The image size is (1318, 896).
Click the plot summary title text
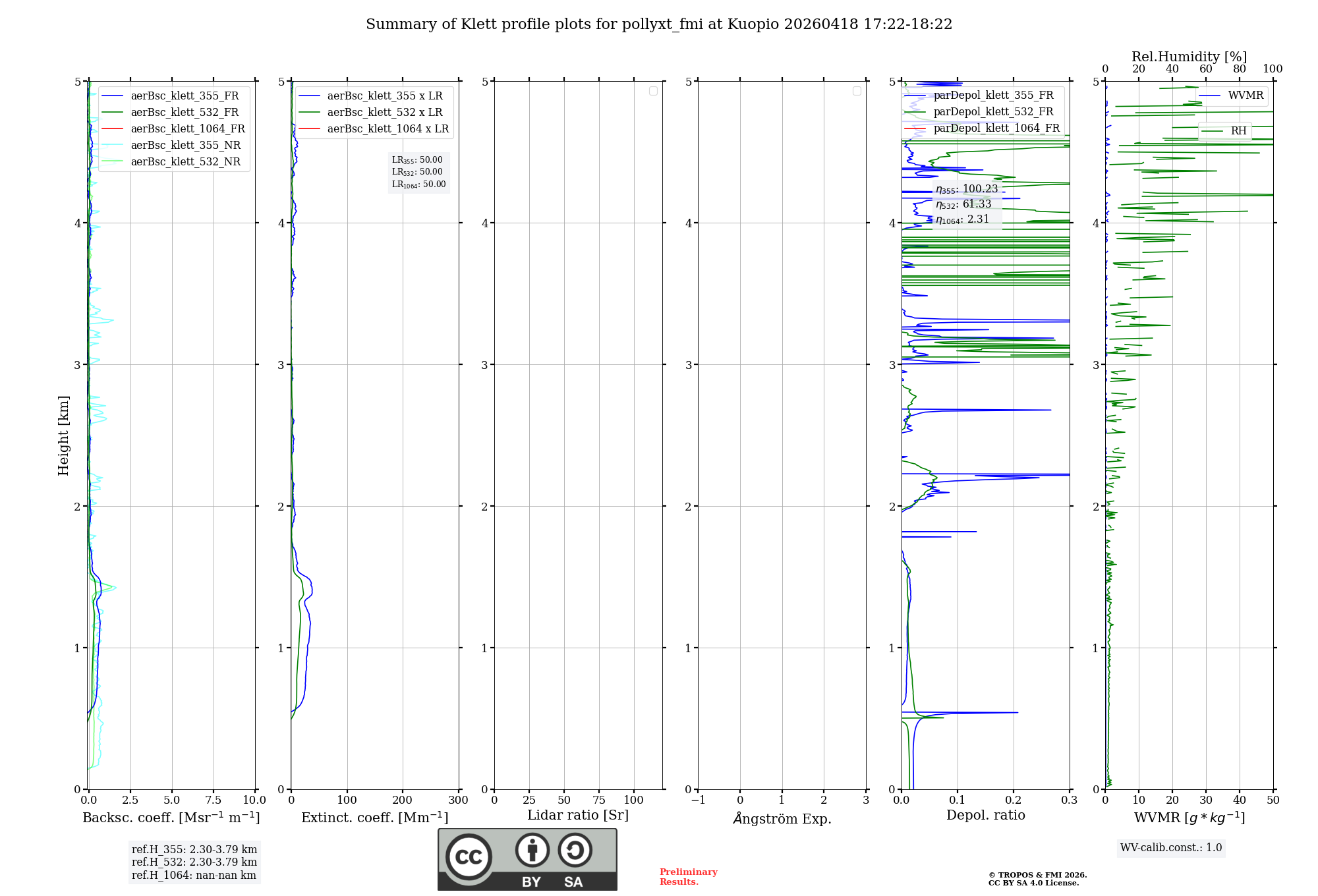pyautogui.click(x=659, y=24)
